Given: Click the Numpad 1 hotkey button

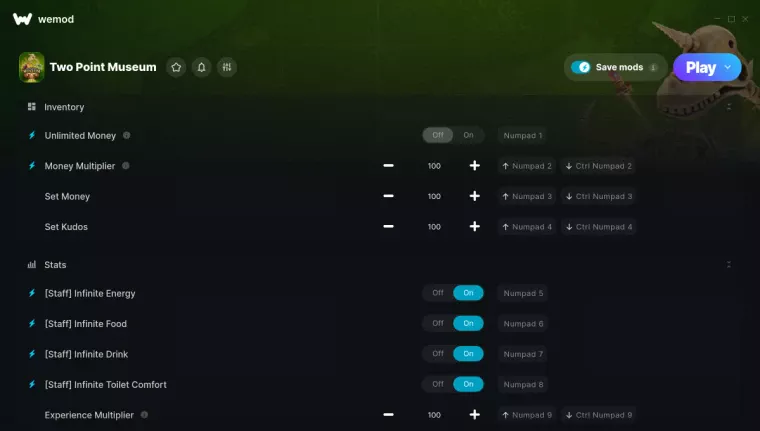Looking at the screenshot, I should (522, 136).
